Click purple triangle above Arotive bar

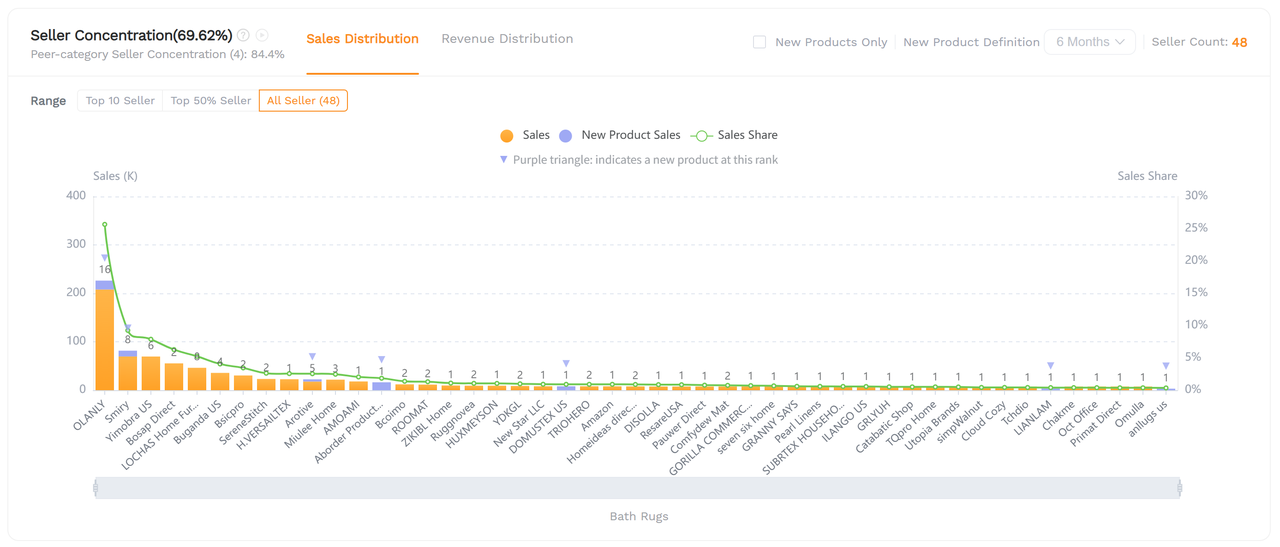click(313, 357)
